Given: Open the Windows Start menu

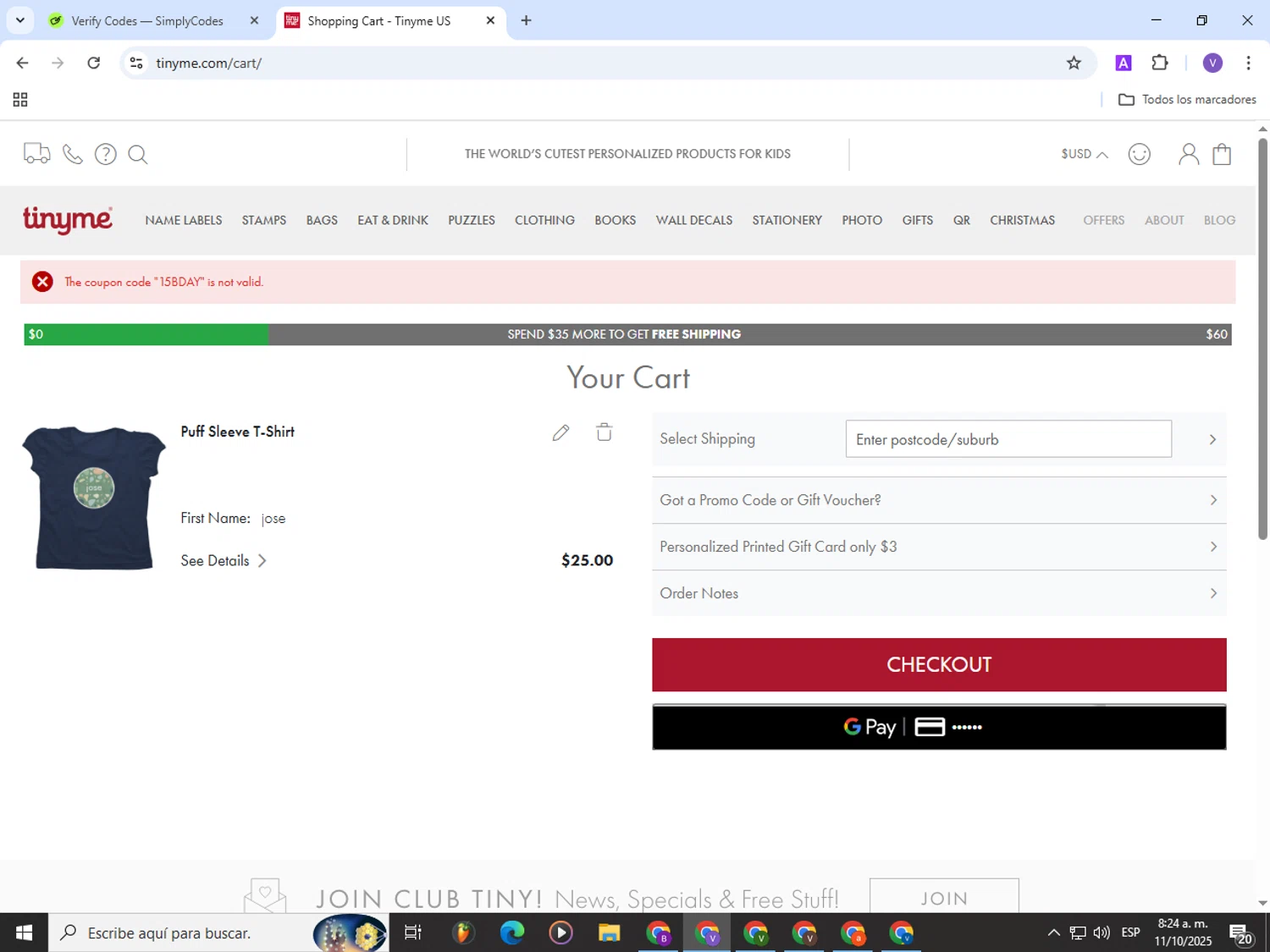Looking at the screenshot, I should coord(24,933).
